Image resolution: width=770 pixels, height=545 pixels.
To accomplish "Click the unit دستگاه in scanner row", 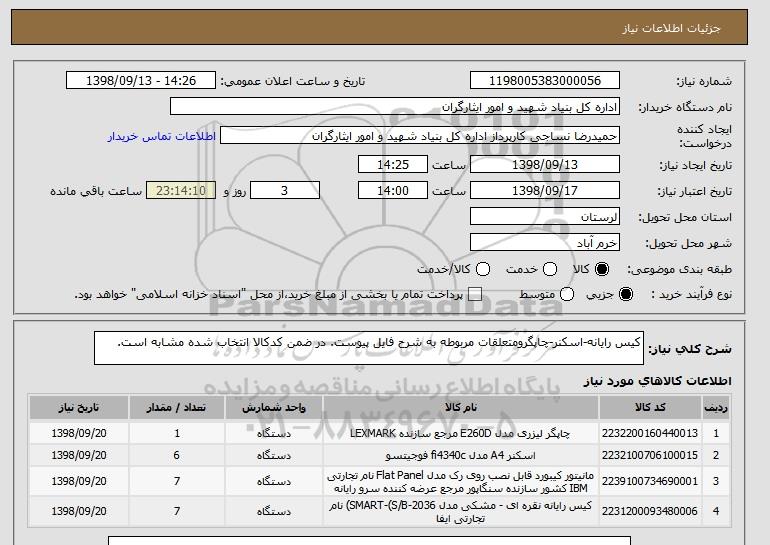I will tap(274, 456).
